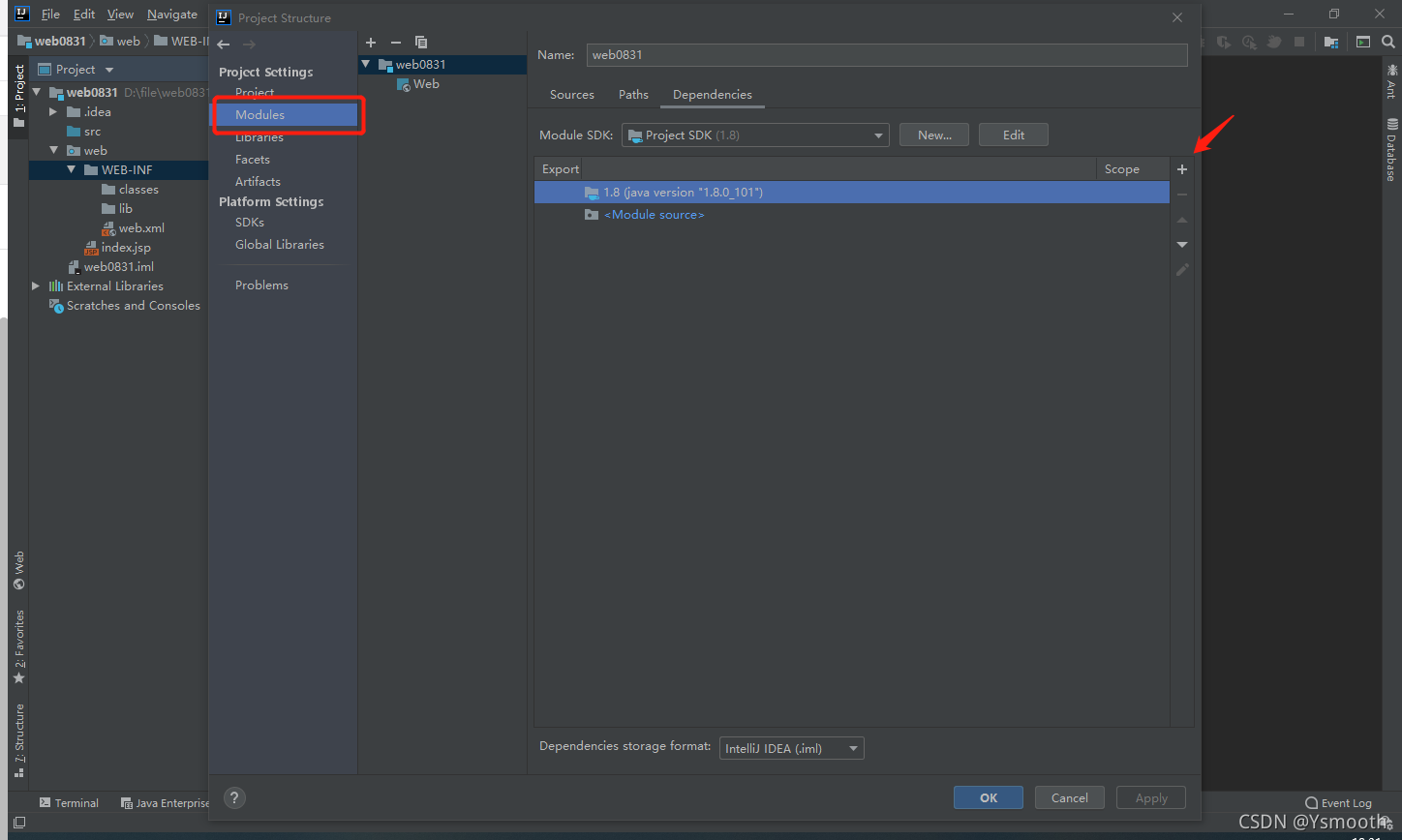
Task: Open the Terminal tool window
Action: click(x=69, y=803)
